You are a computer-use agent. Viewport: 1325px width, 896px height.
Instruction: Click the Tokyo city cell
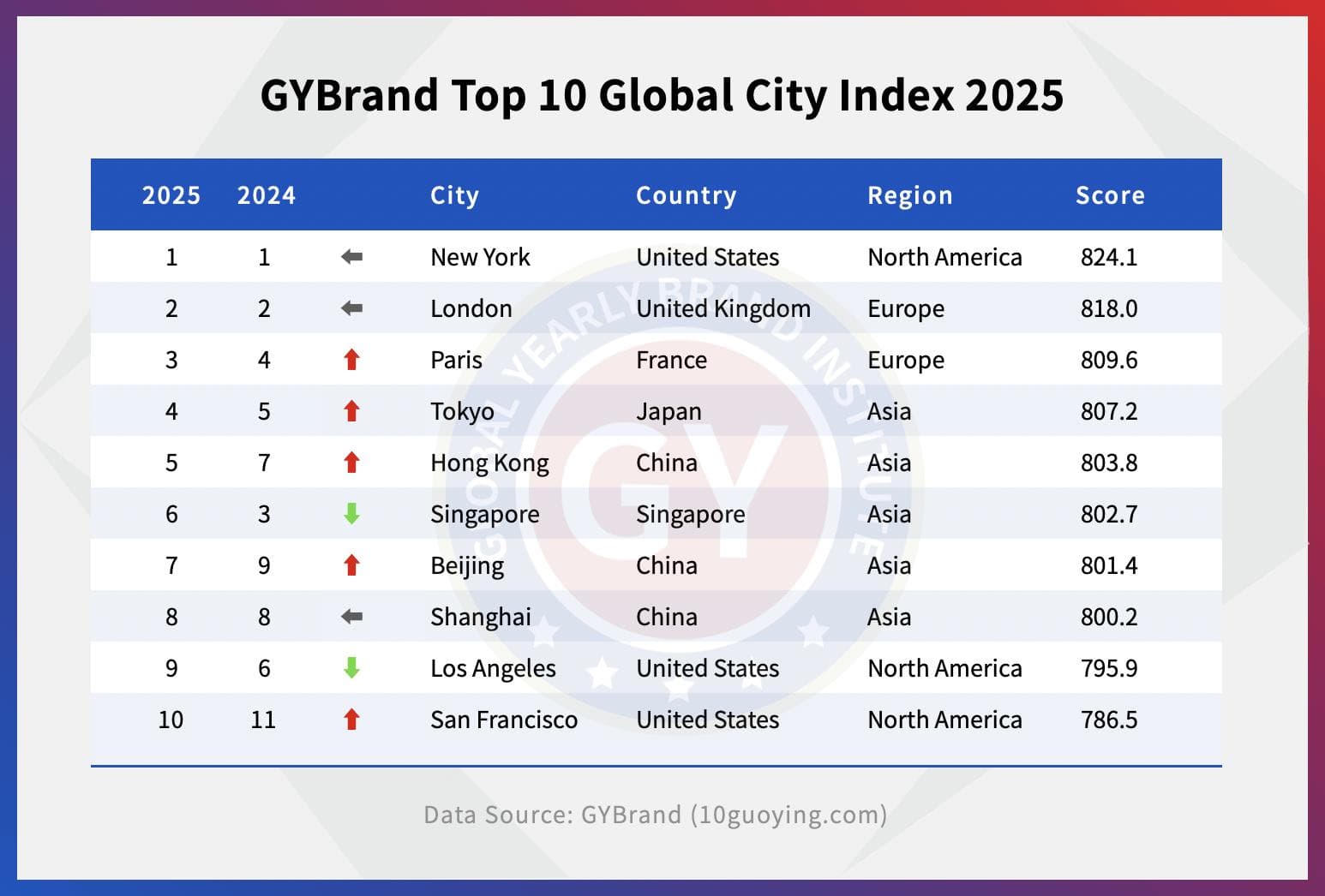[x=462, y=412]
